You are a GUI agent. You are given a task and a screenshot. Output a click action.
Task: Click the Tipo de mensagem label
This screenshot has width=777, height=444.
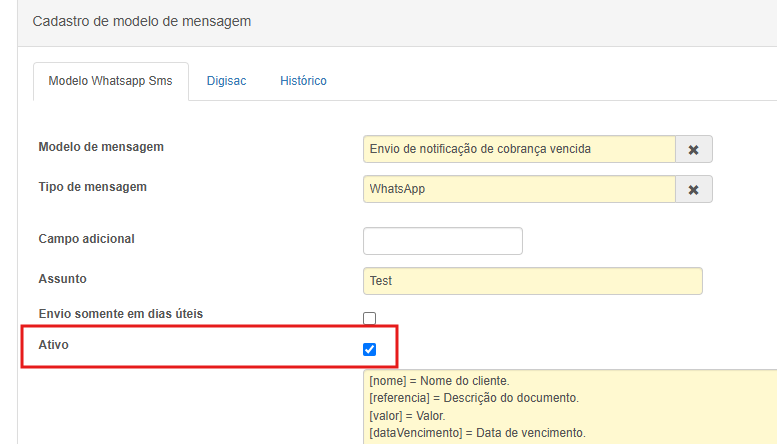point(92,187)
